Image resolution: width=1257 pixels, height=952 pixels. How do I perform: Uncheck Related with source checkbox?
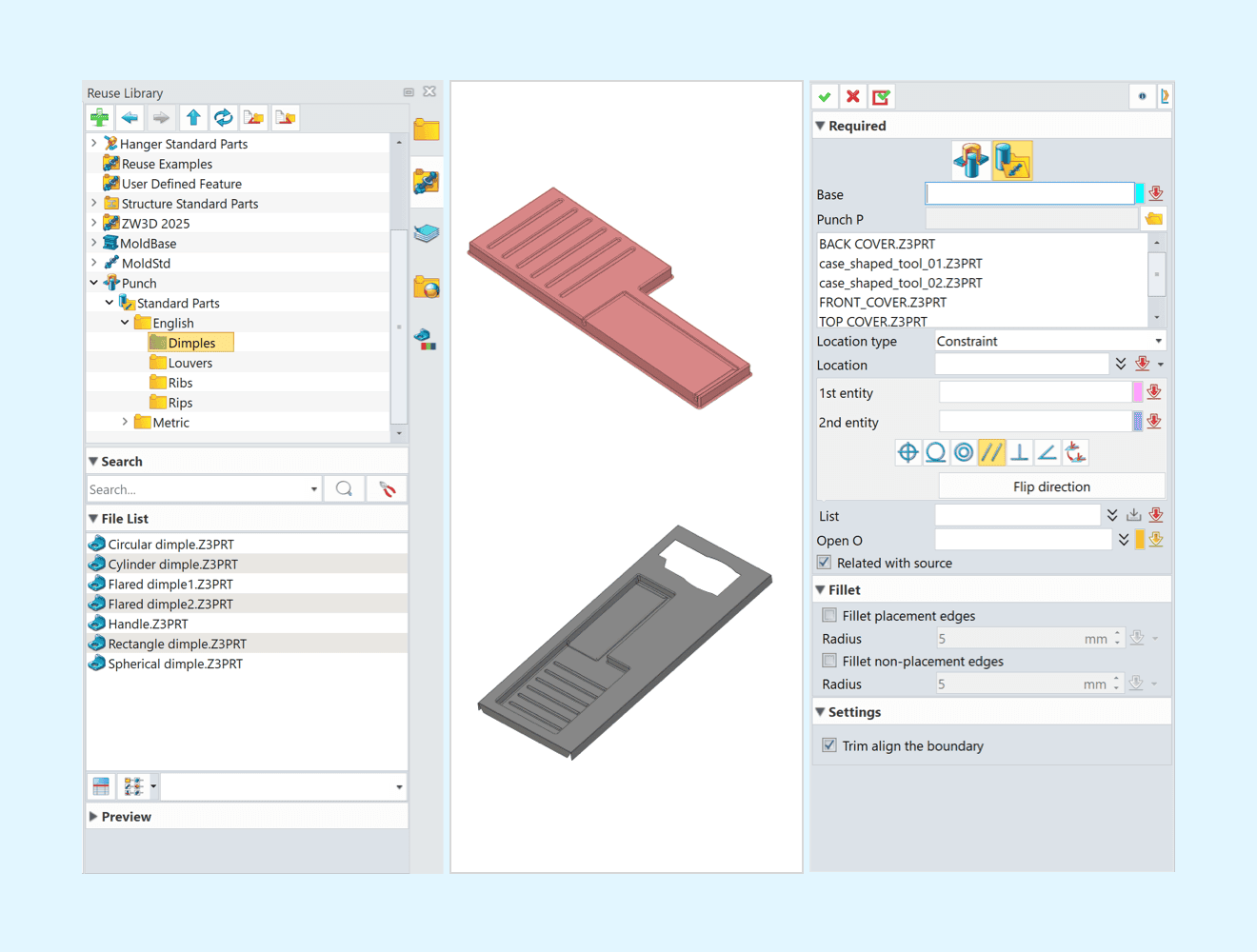(x=825, y=563)
